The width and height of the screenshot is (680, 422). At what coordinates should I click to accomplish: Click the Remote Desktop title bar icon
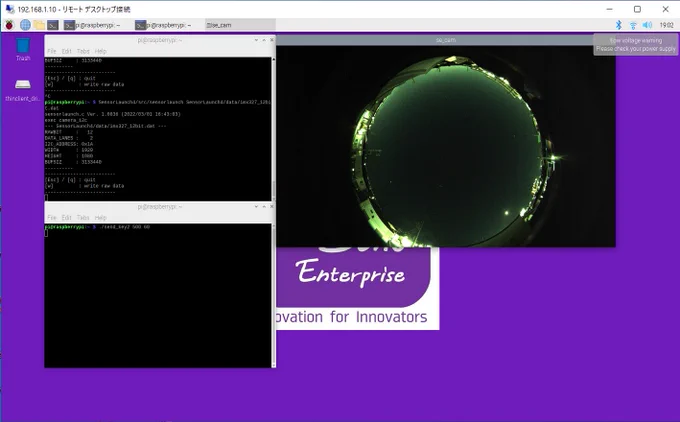[10, 9]
